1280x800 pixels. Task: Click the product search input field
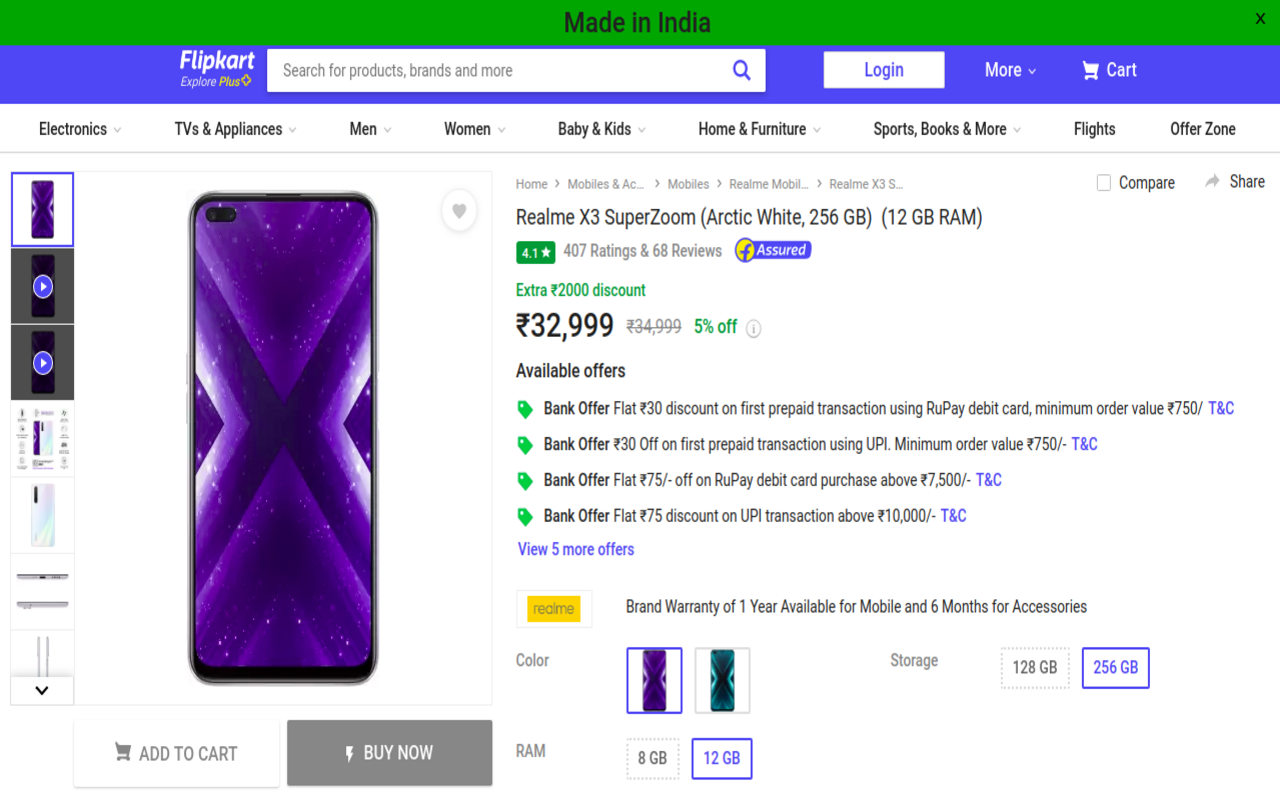pos(500,70)
